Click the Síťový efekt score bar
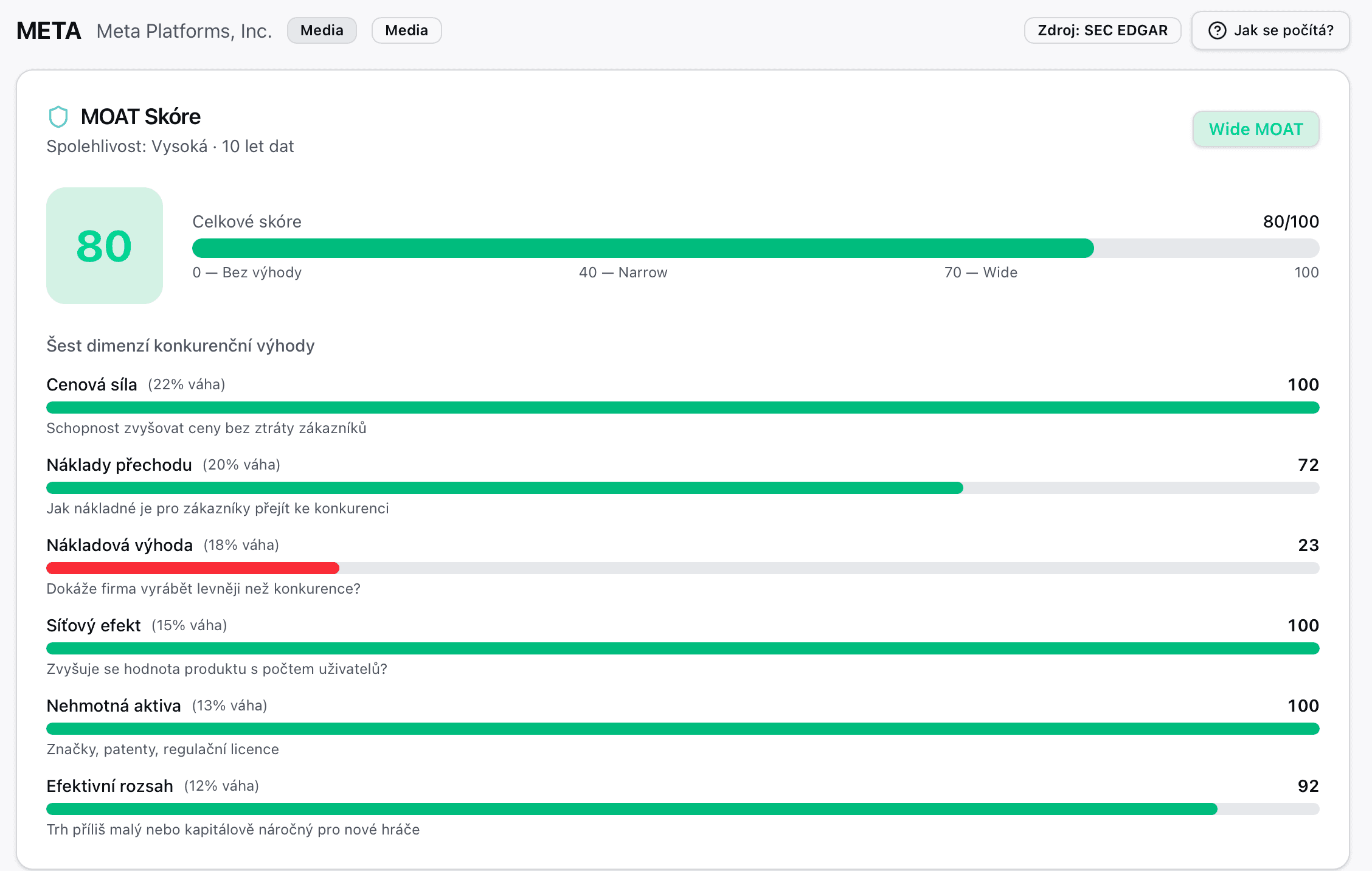Screen dimensions: 1372x871 point(682,648)
